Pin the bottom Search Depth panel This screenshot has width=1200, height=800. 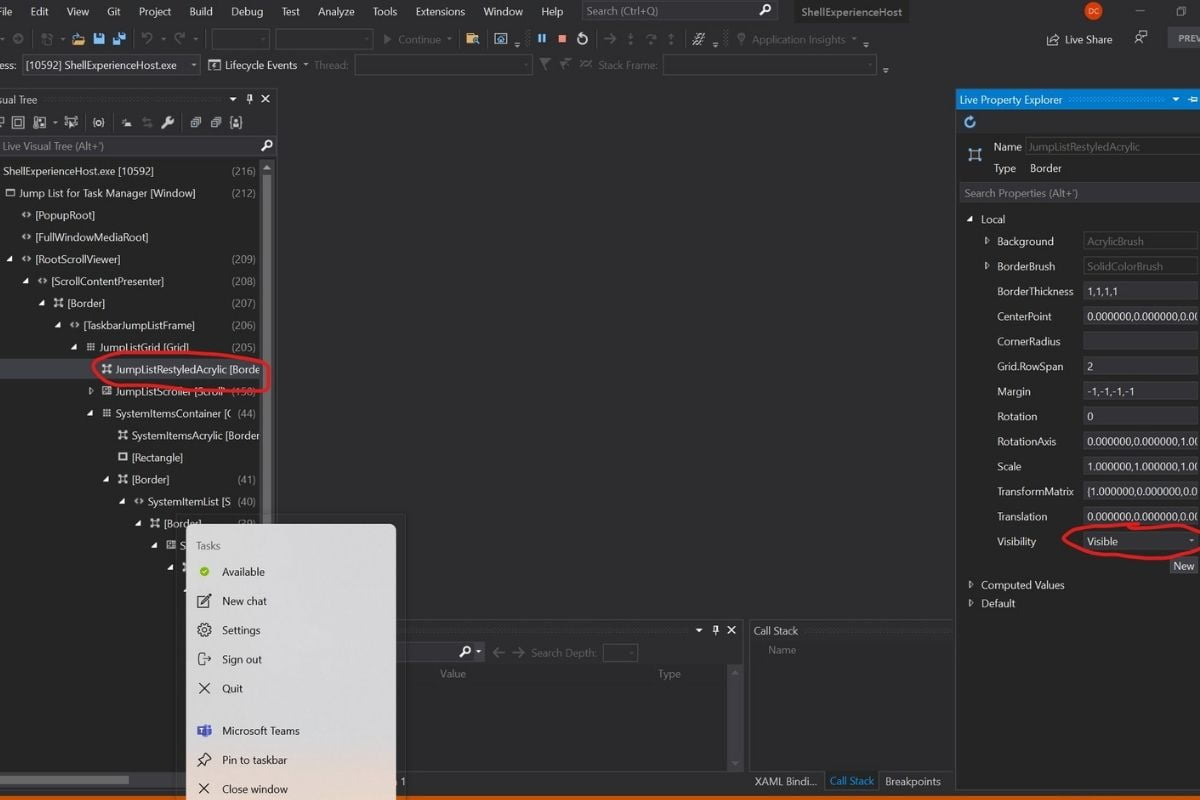pyautogui.click(x=715, y=630)
